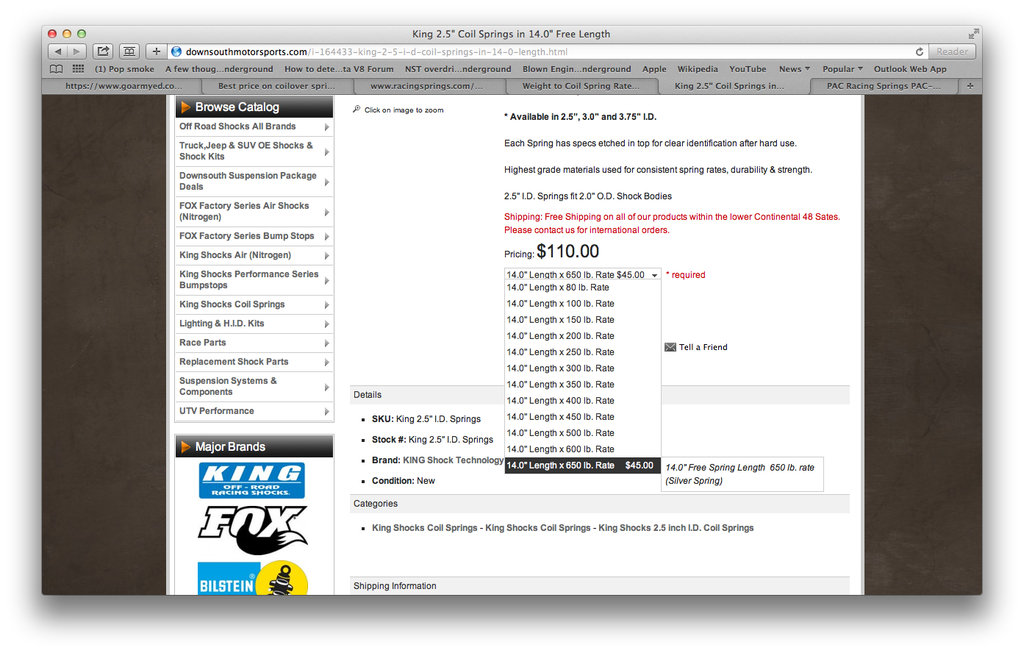Screen dimensions: 1024x653
Task: Select 14.0" Length x 350 lb. Rate option
Action: tap(583, 385)
